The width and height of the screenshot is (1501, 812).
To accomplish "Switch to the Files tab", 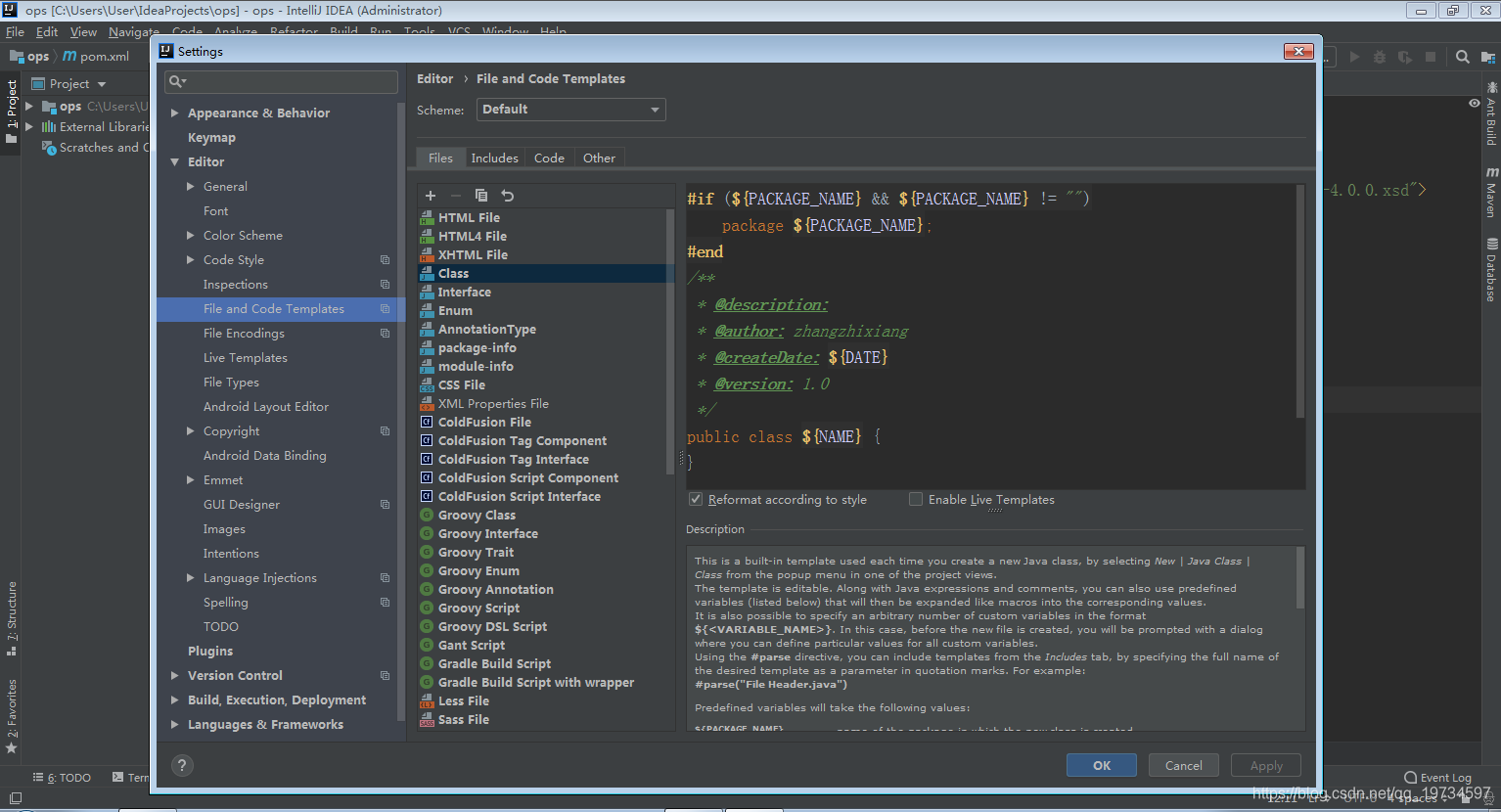I will coord(440,158).
